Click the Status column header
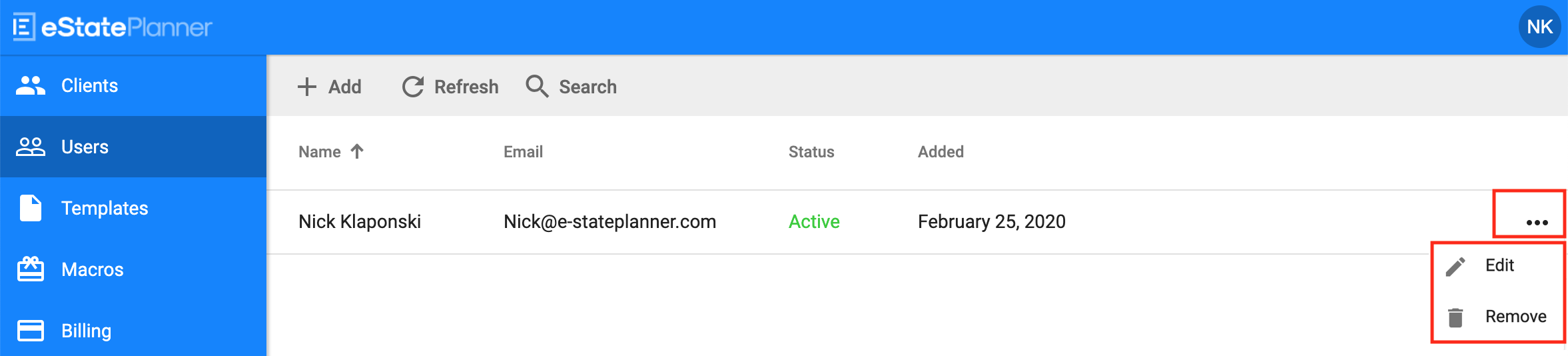The width and height of the screenshot is (1568, 356). [x=811, y=152]
